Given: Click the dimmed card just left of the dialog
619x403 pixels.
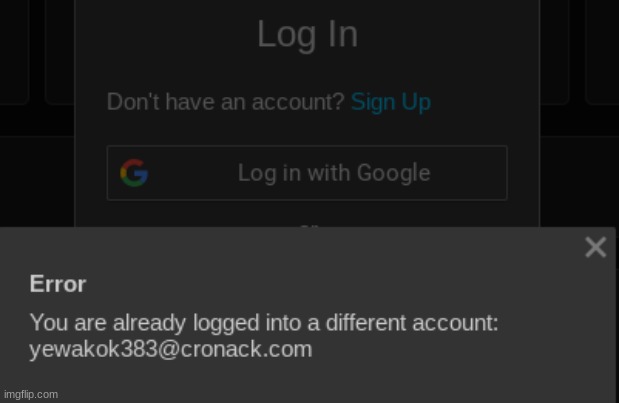Looking at the screenshot, I should click(x=60, y=51).
